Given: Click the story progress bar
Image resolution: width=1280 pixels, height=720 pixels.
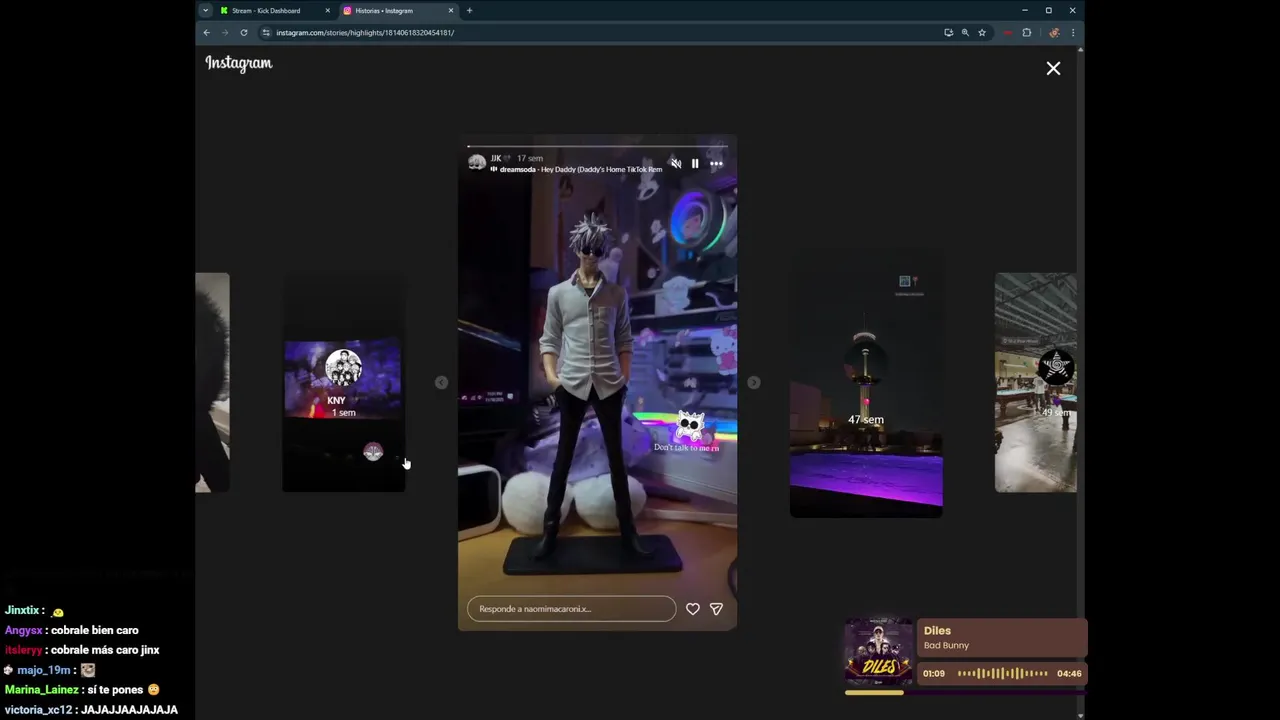Looking at the screenshot, I should (597, 147).
